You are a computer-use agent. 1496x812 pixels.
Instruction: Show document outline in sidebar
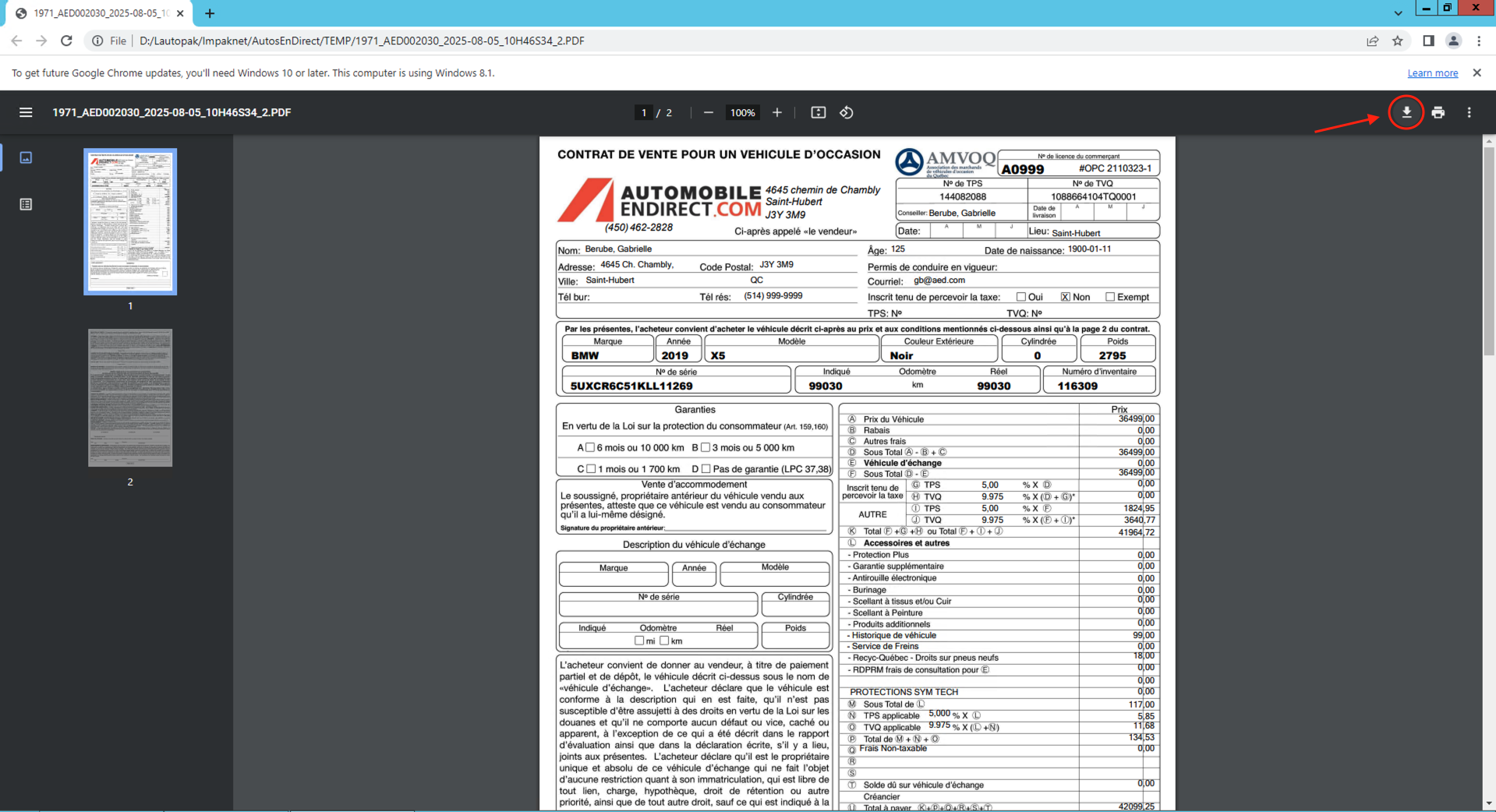(26, 204)
